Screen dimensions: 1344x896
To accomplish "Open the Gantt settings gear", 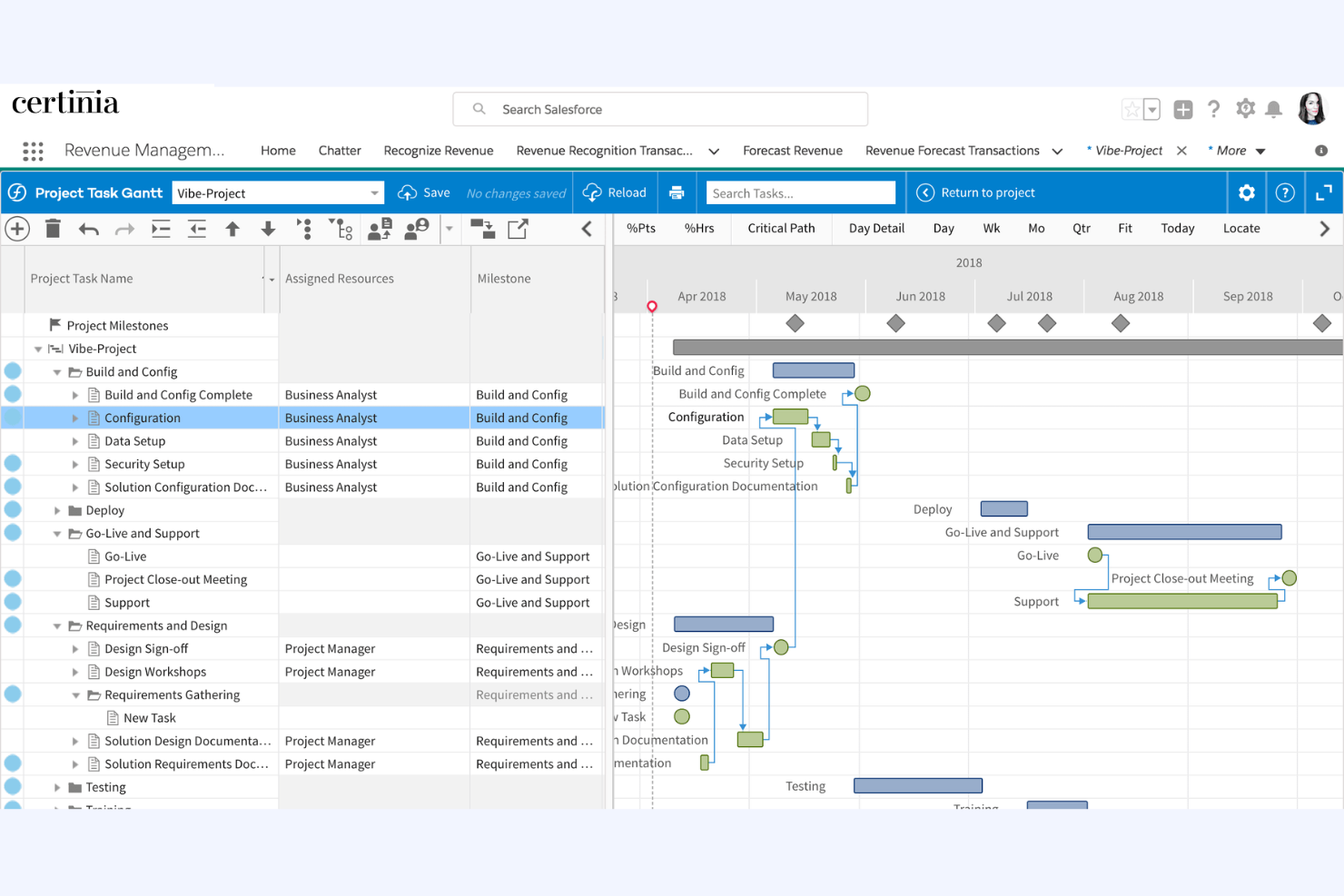I will (x=1246, y=192).
